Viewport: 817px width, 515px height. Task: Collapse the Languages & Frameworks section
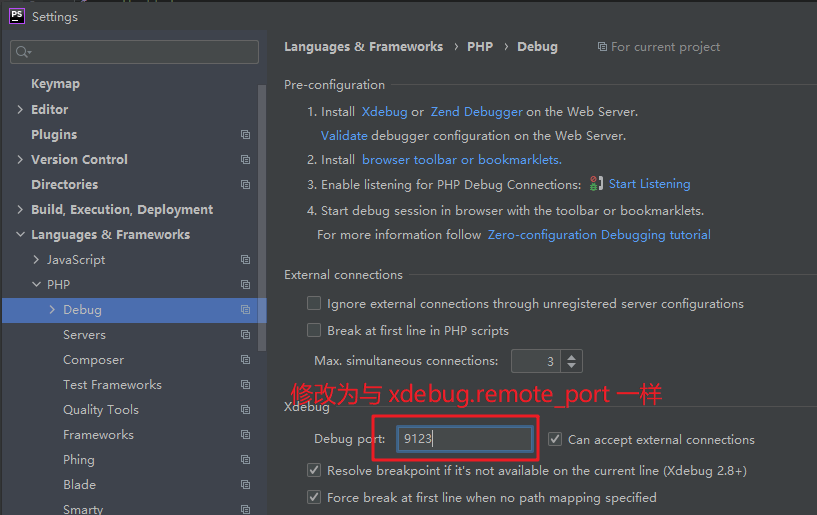pos(20,235)
